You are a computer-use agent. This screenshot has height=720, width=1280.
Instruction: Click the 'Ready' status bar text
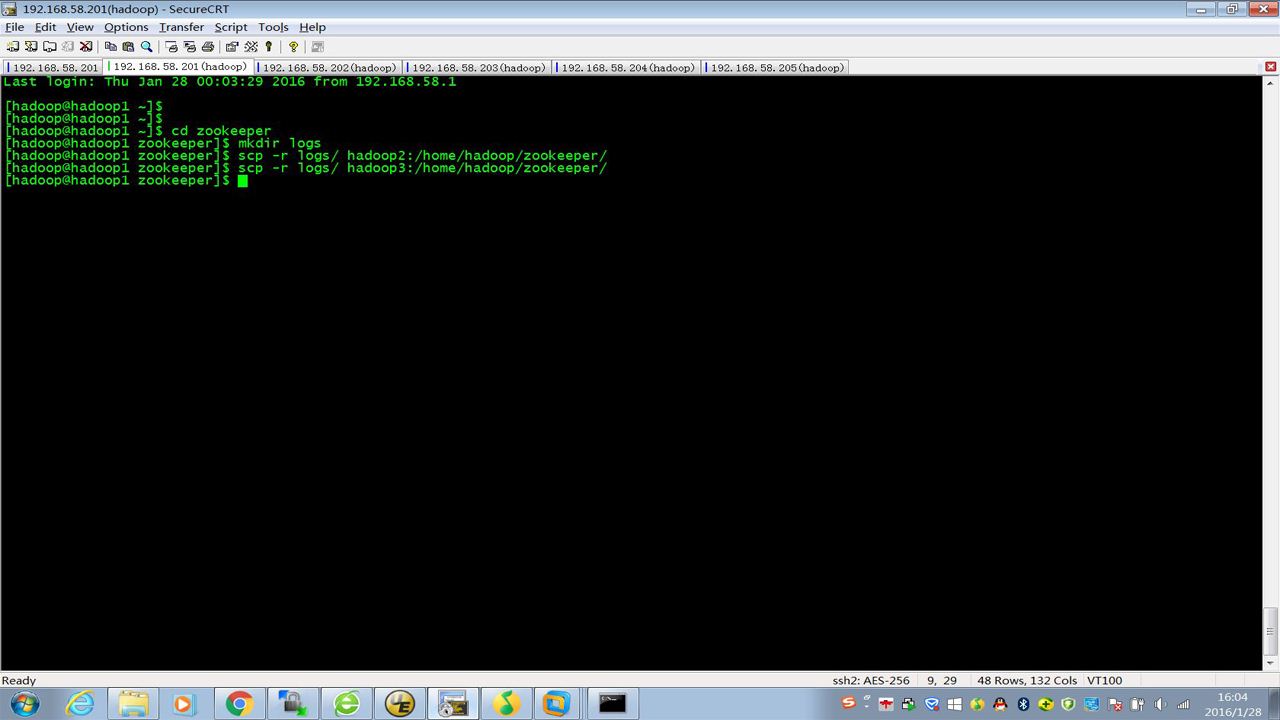[19, 680]
